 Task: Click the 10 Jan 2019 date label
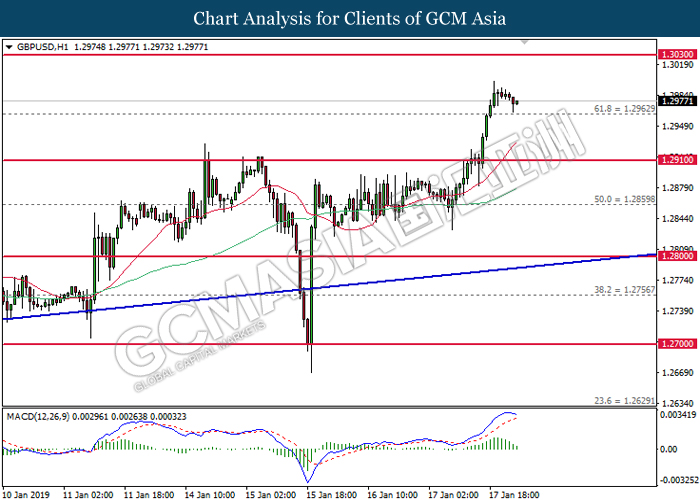click(x=26, y=495)
